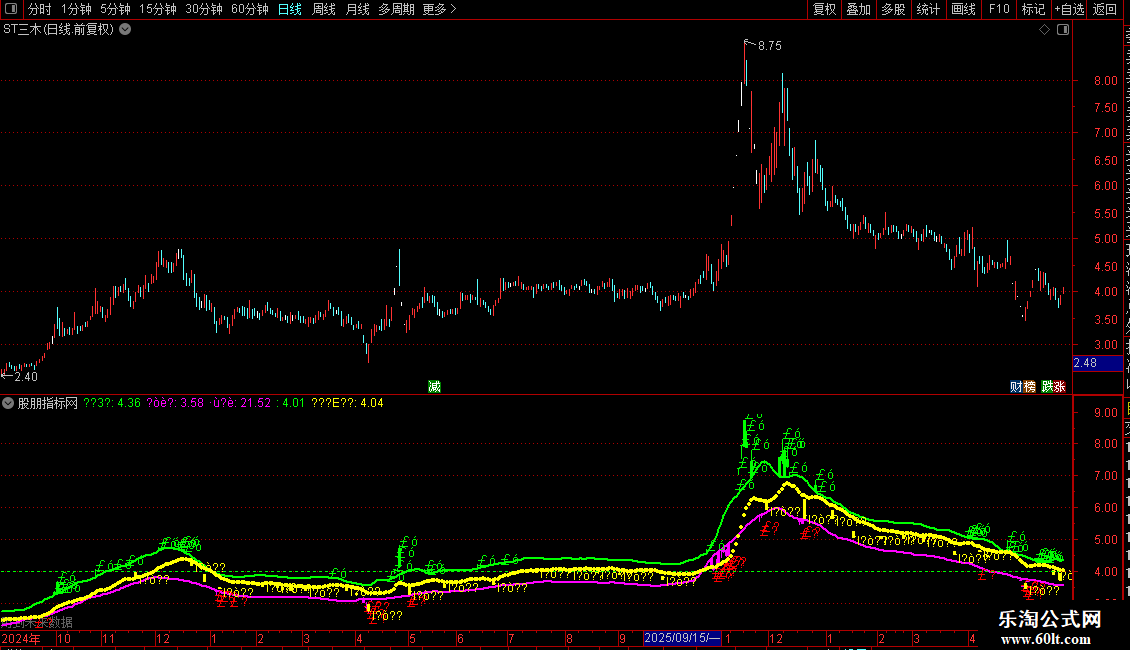This screenshot has width=1130, height=650.
Task: Click the 标记 mark button
Action: point(1033,9)
